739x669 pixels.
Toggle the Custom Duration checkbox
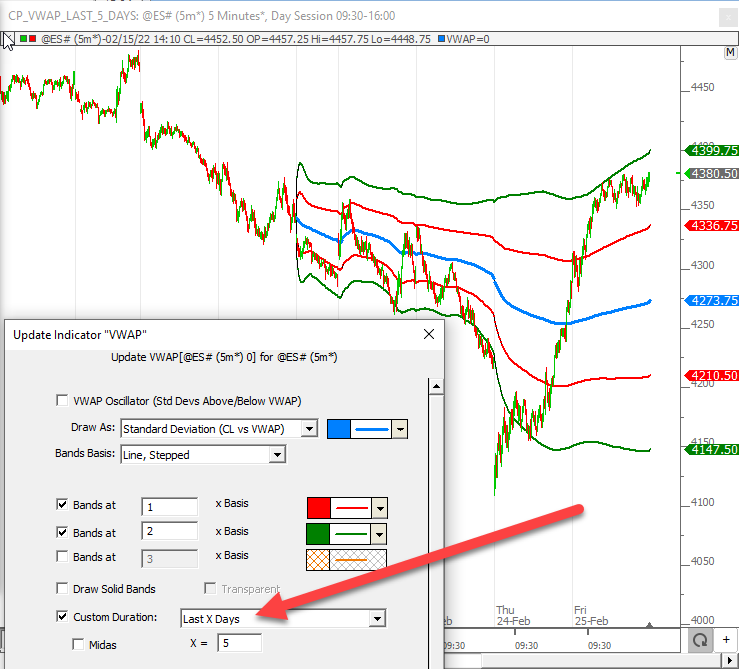tap(63, 618)
